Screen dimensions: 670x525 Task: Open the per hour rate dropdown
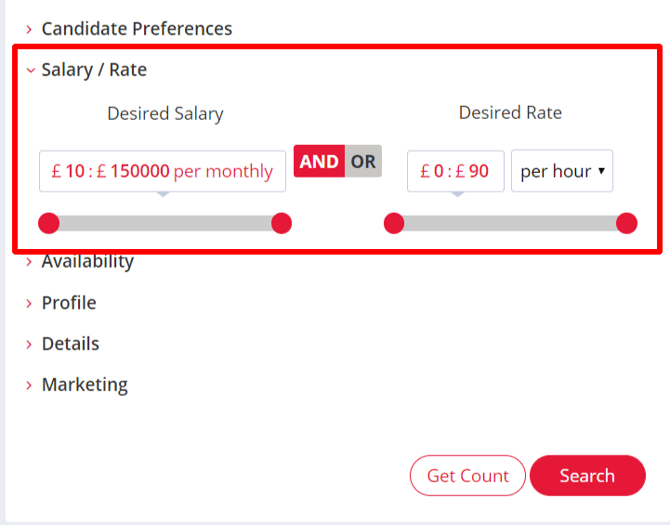(562, 171)
